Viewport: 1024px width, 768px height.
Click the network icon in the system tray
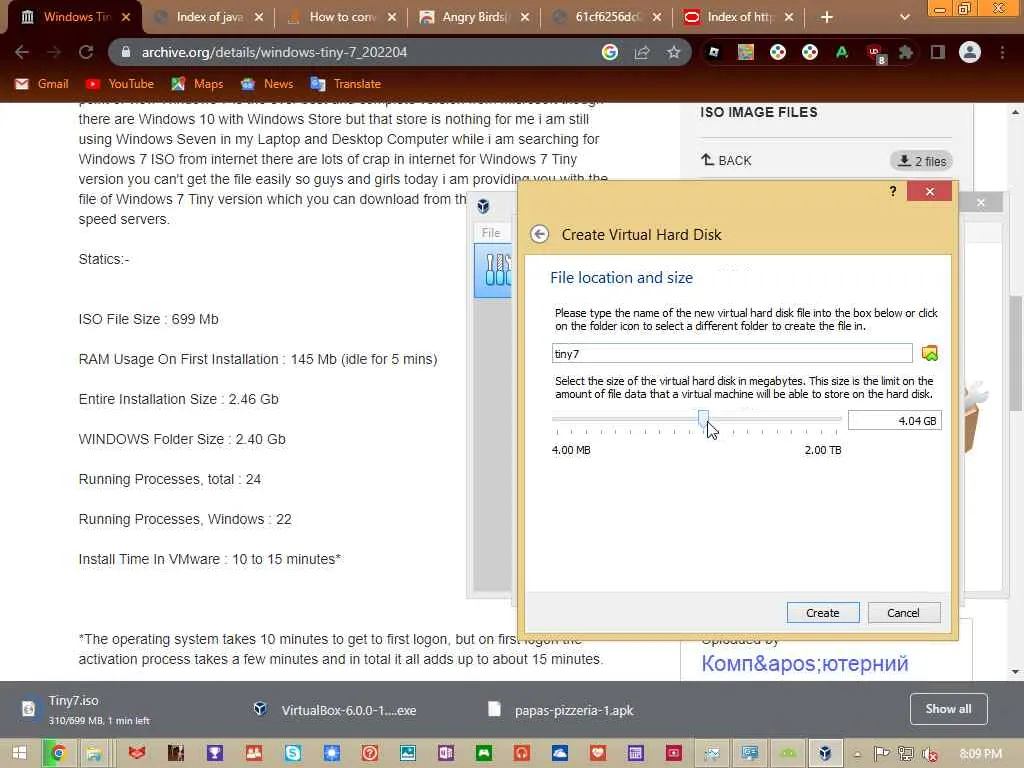click(x=905, y=754)
